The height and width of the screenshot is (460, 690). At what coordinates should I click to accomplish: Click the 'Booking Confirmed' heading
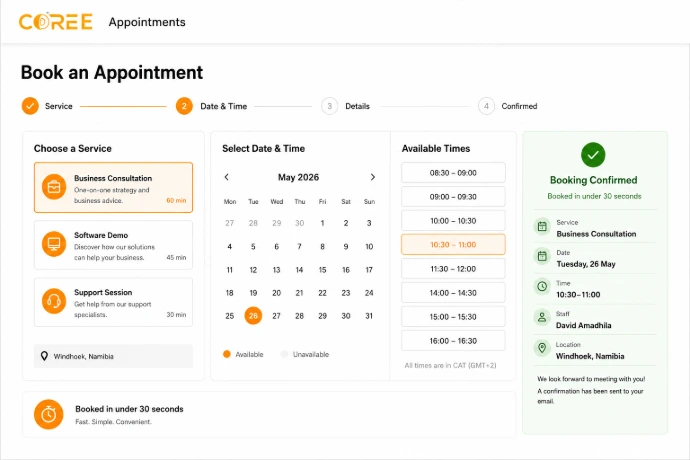point(594,180)
